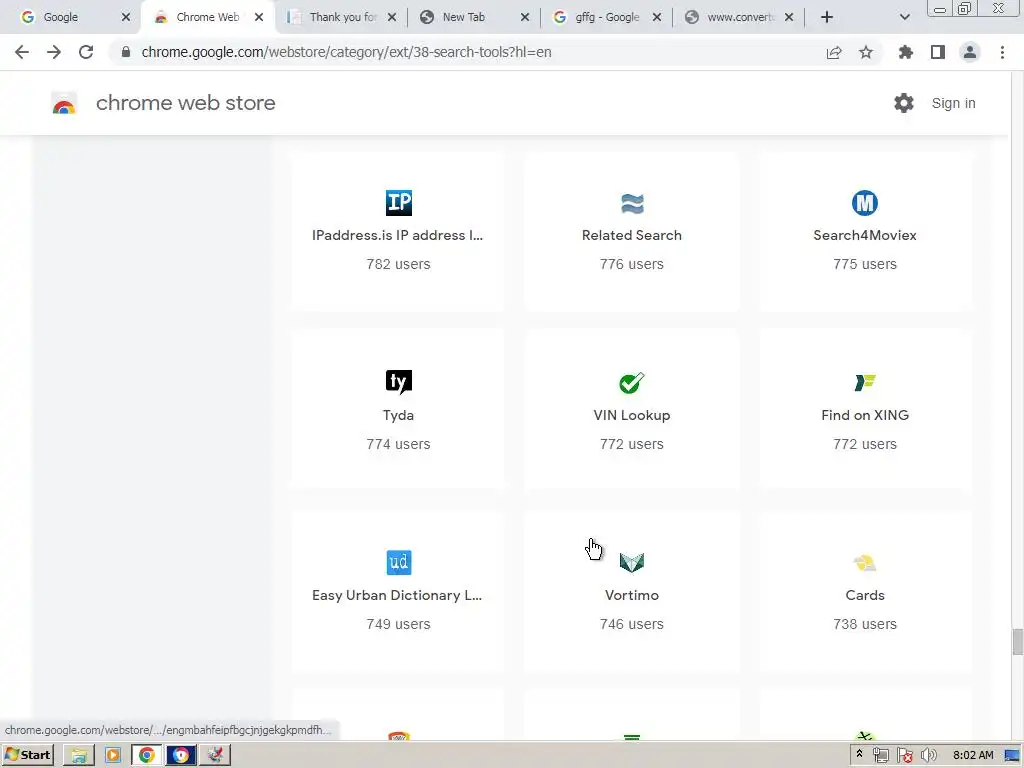
Task: Open the file explorer taskbar icon
Action: point(79,756)
